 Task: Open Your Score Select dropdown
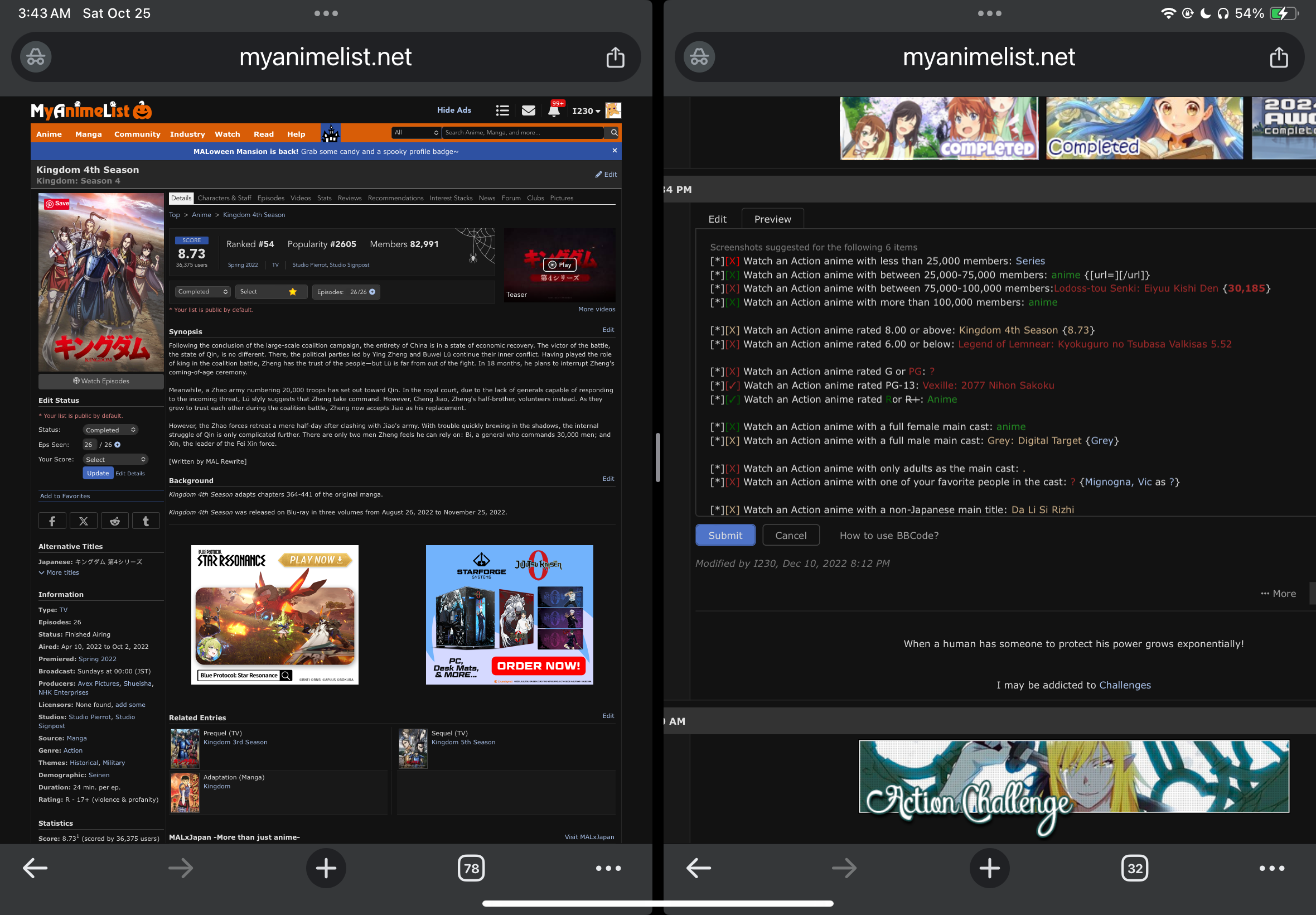[x=115, y=459]
